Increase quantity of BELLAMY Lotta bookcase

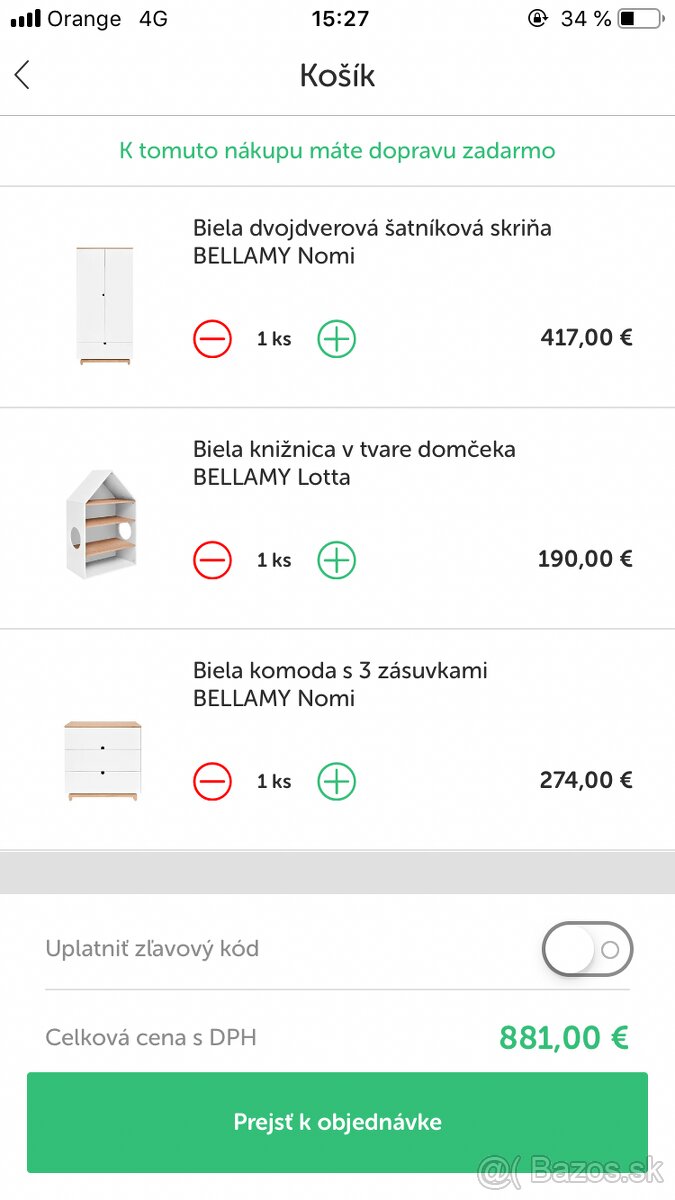(336, 559)
